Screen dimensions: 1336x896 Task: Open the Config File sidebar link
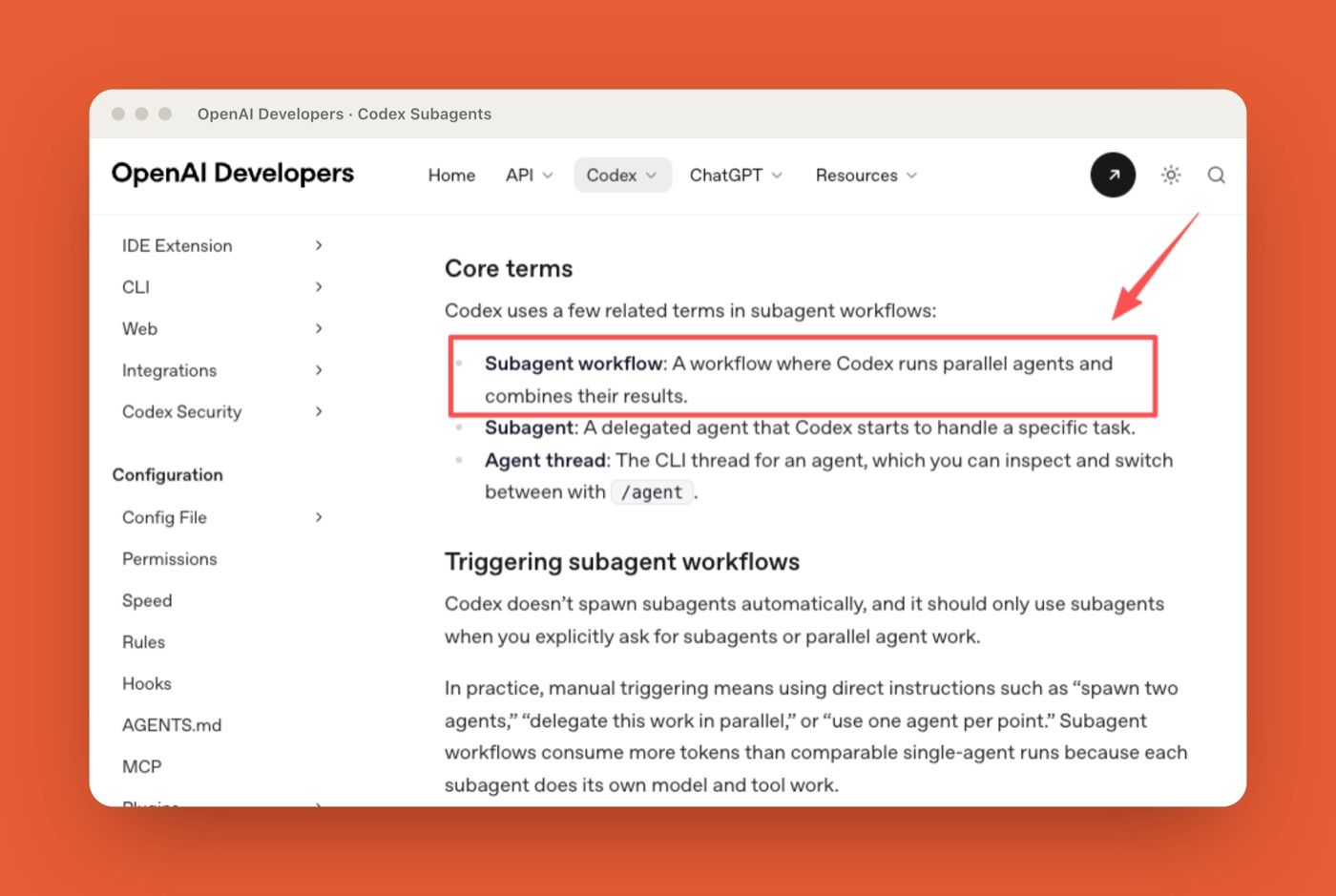164,517
